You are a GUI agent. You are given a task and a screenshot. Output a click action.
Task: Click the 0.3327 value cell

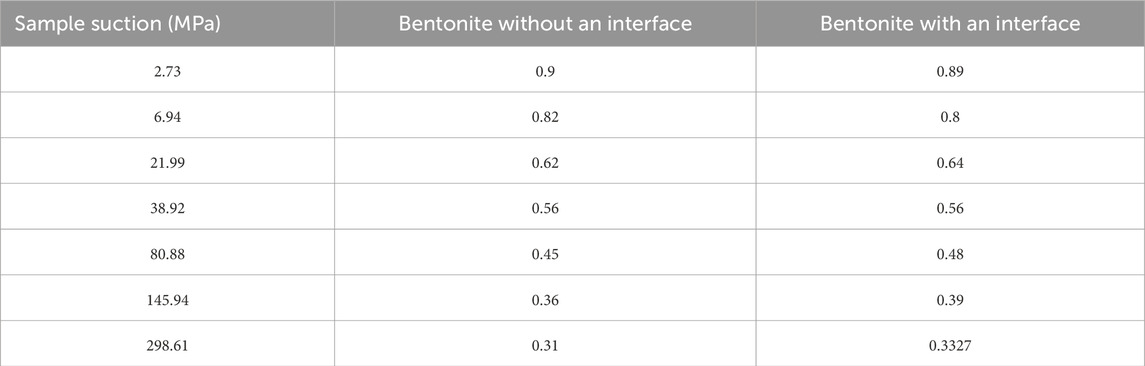click(x=950, y=343)
